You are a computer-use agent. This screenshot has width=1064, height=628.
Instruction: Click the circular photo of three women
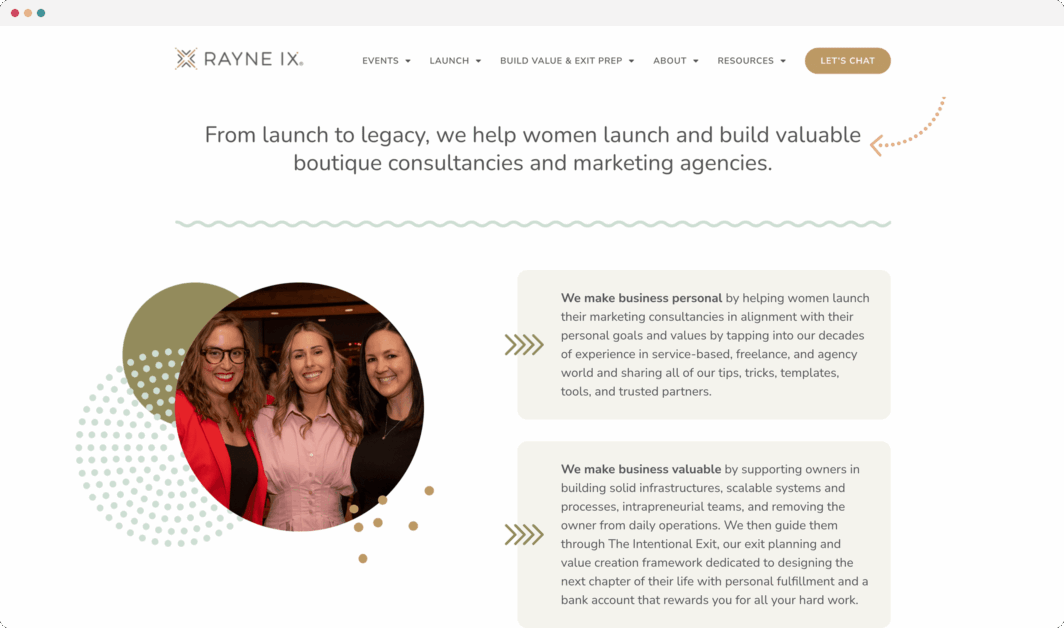point(299,407)
